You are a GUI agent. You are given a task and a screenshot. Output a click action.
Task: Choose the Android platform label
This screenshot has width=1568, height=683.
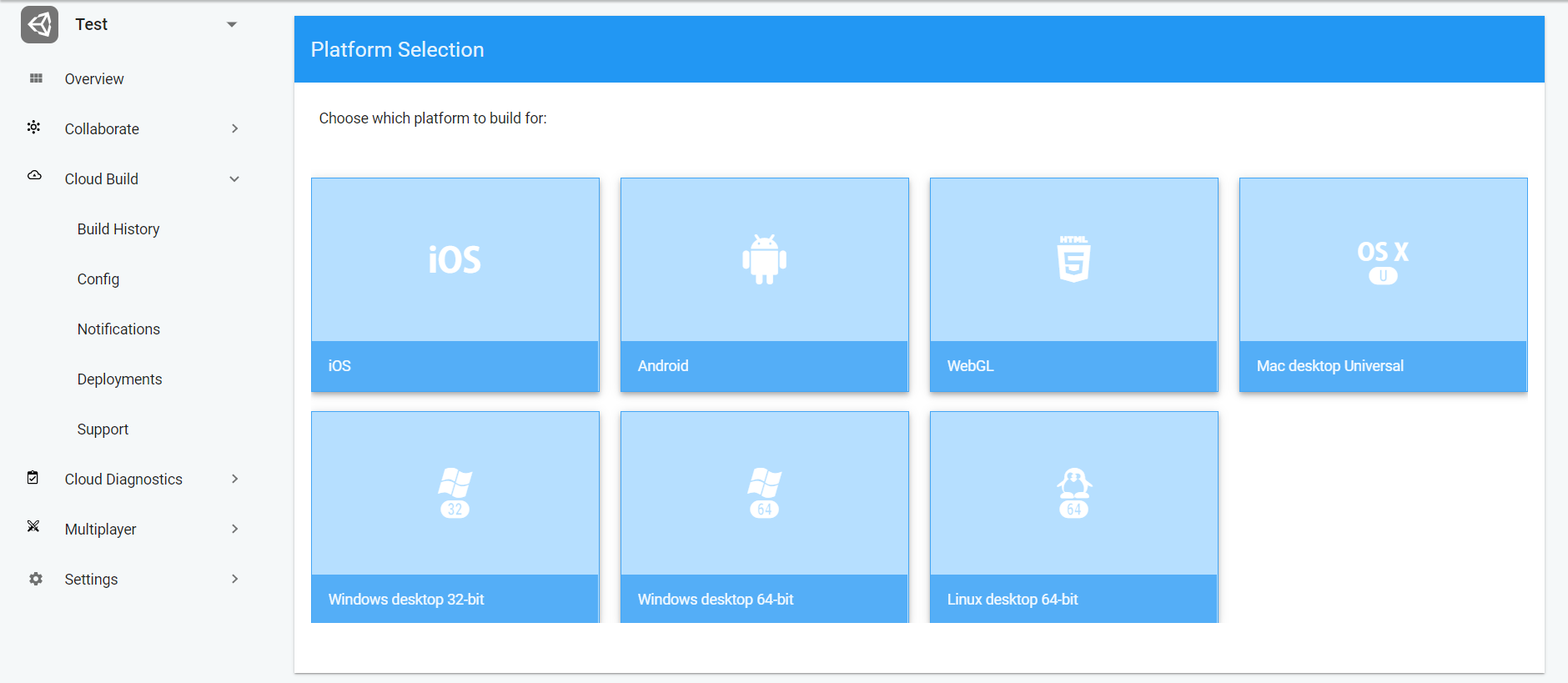[x=663, y=366]
